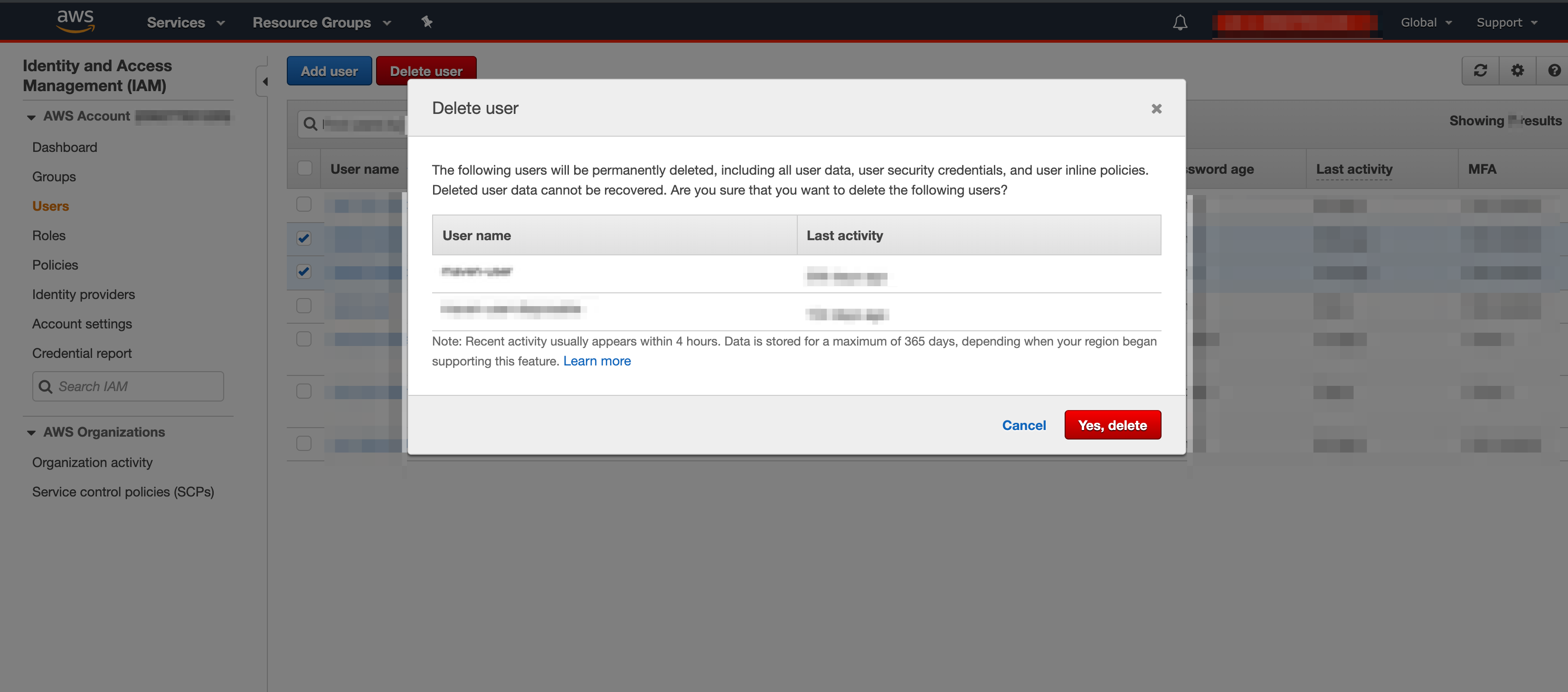Click the Delete user dialog title

pyautogui.click(x=475, y=108)
